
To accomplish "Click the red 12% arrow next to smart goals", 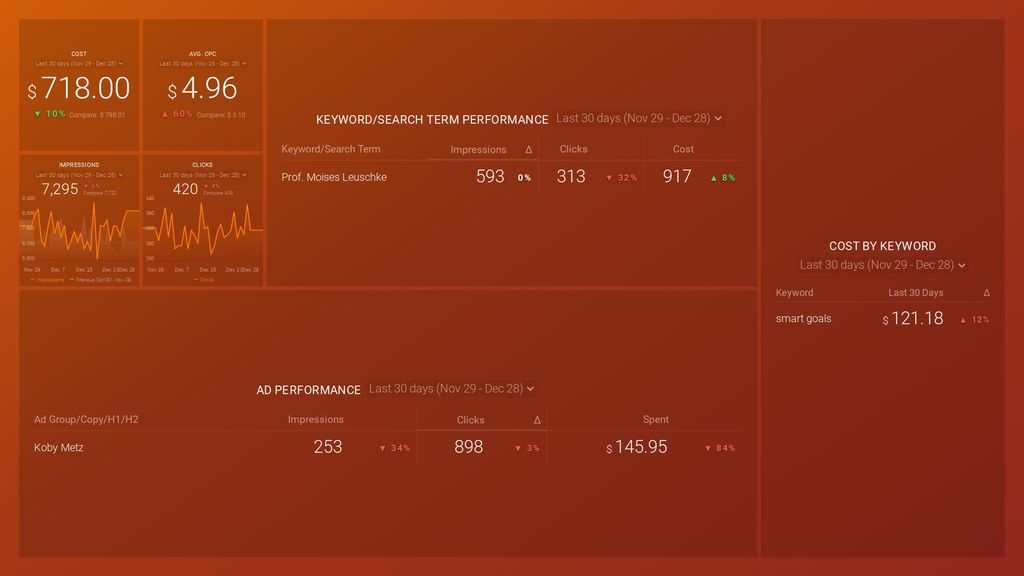I will click(973, 319).
